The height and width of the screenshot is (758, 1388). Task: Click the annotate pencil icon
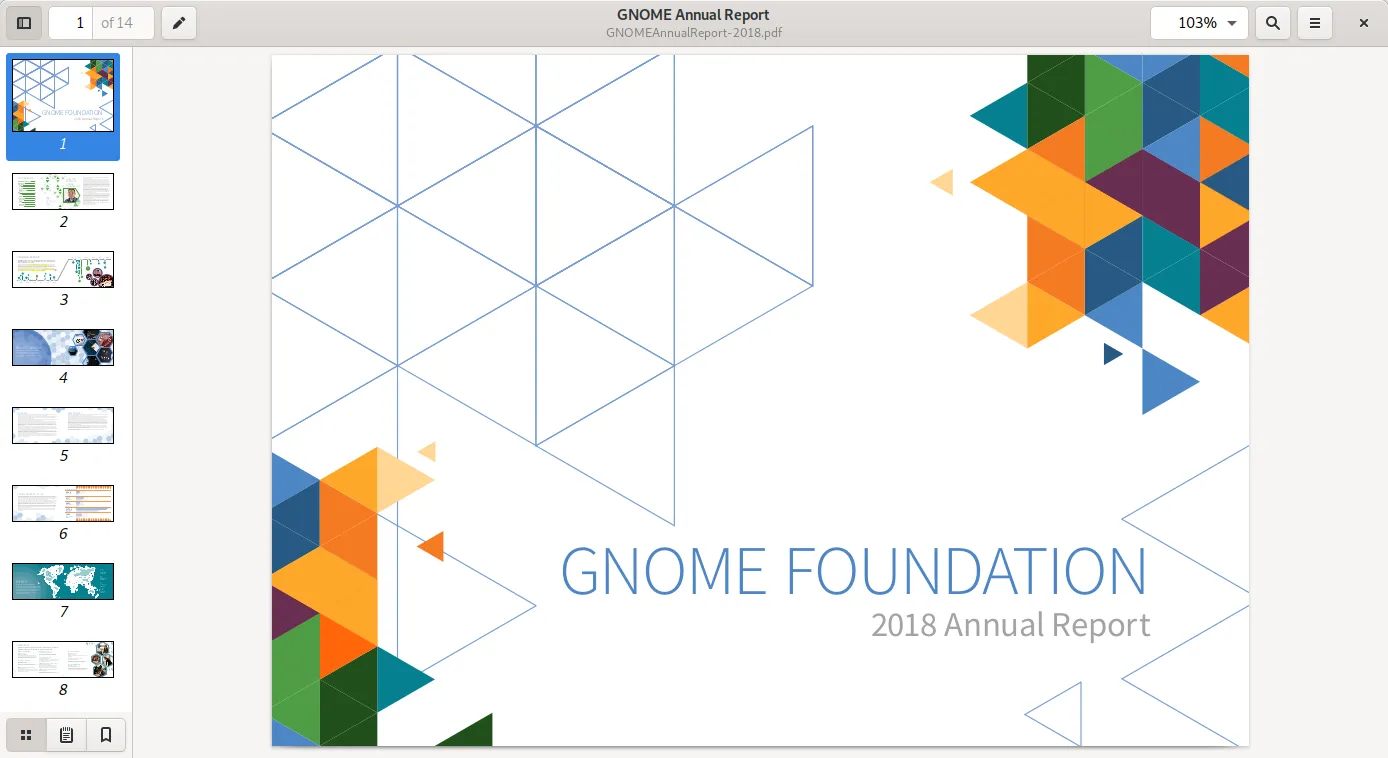[x=179, y=23]
